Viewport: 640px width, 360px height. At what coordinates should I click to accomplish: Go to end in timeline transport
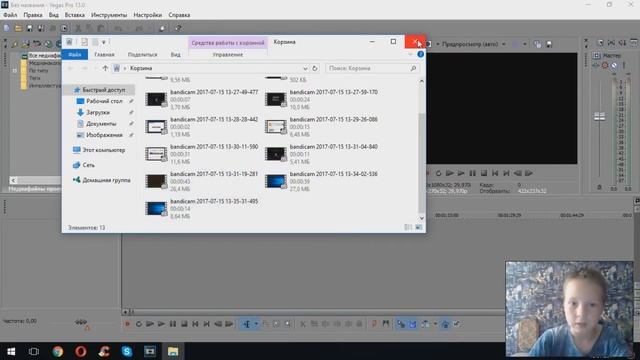tap(207, 324)
